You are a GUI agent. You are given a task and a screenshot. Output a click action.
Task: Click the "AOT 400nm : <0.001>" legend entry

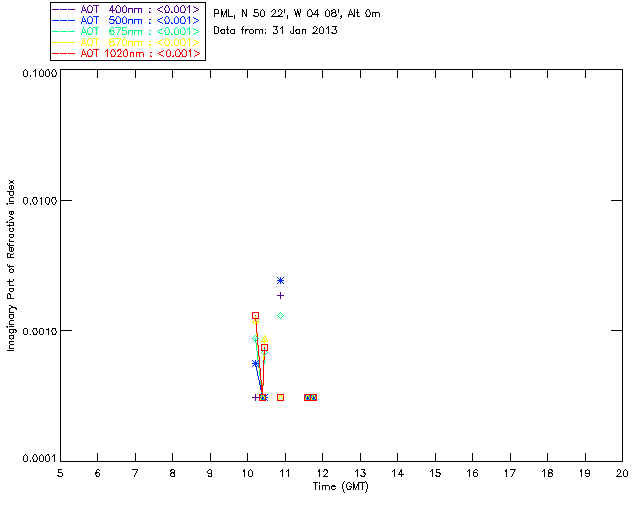127,9
